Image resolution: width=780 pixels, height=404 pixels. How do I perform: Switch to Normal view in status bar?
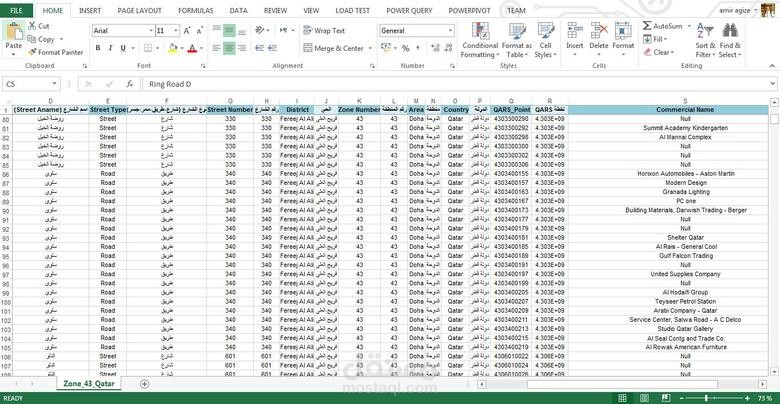point(622,398)
